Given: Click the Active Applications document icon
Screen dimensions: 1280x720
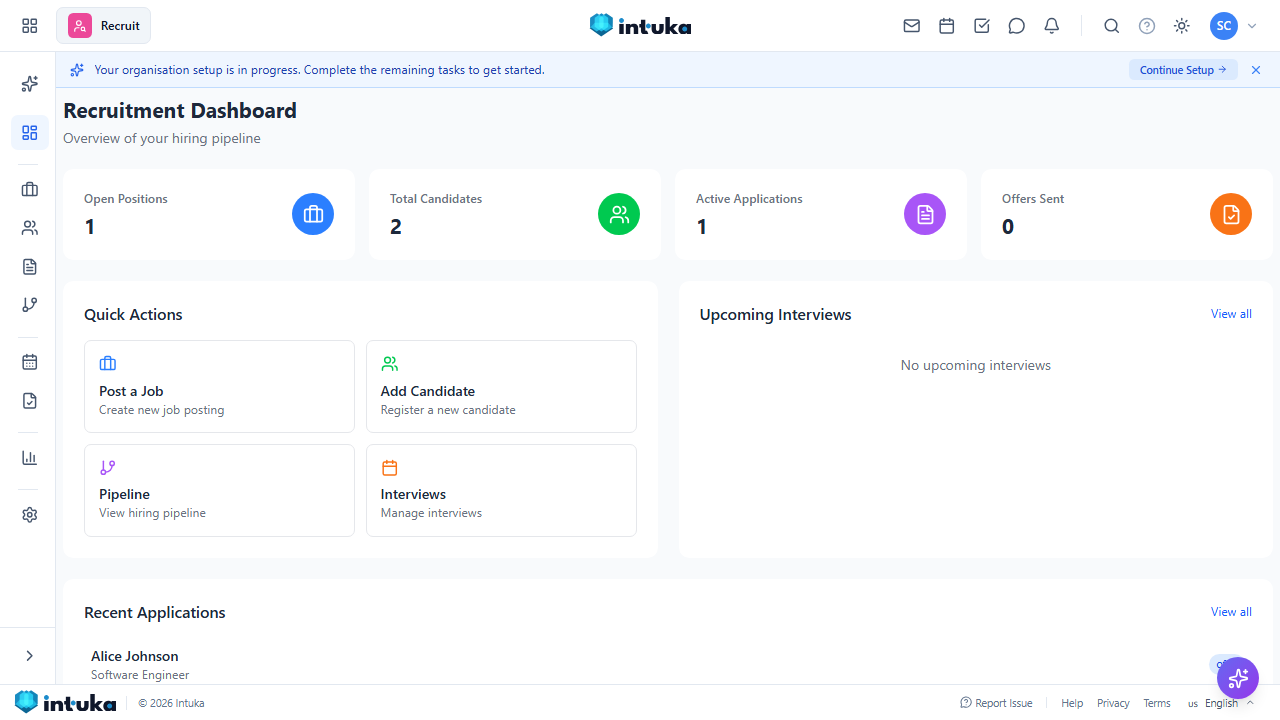Looking at the screenshot, I should (x=925, y=214).
